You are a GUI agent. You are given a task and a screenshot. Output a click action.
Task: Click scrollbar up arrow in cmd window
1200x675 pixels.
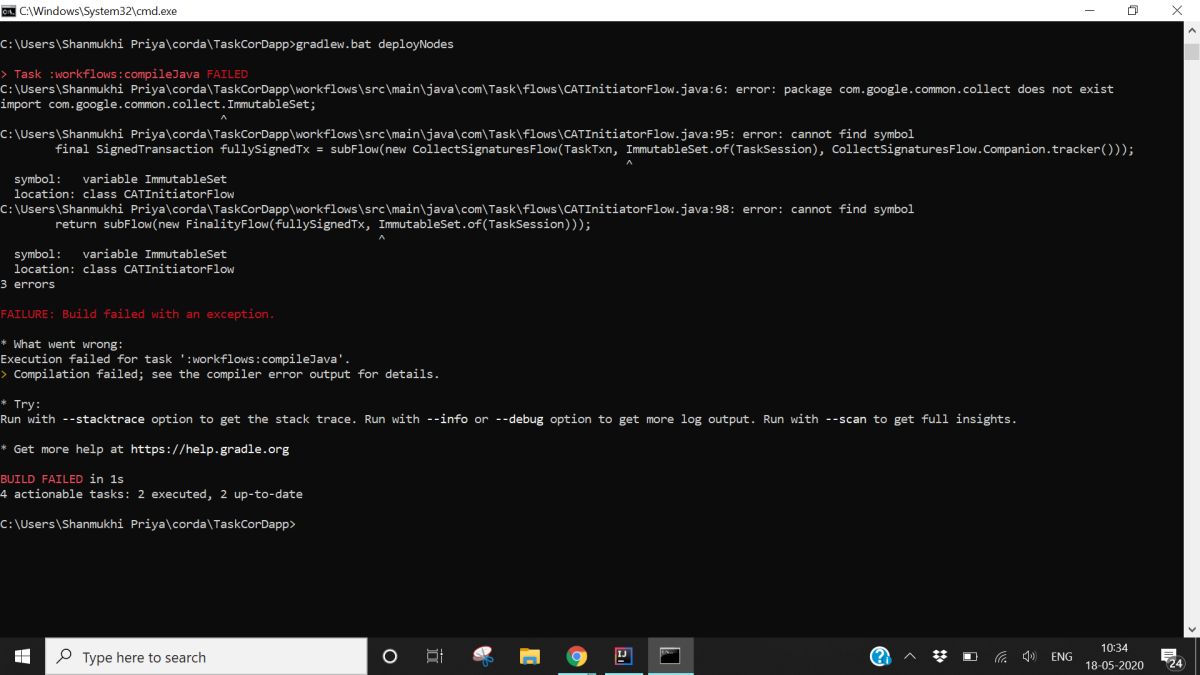pyautogui.click(x=1191, y=30)
